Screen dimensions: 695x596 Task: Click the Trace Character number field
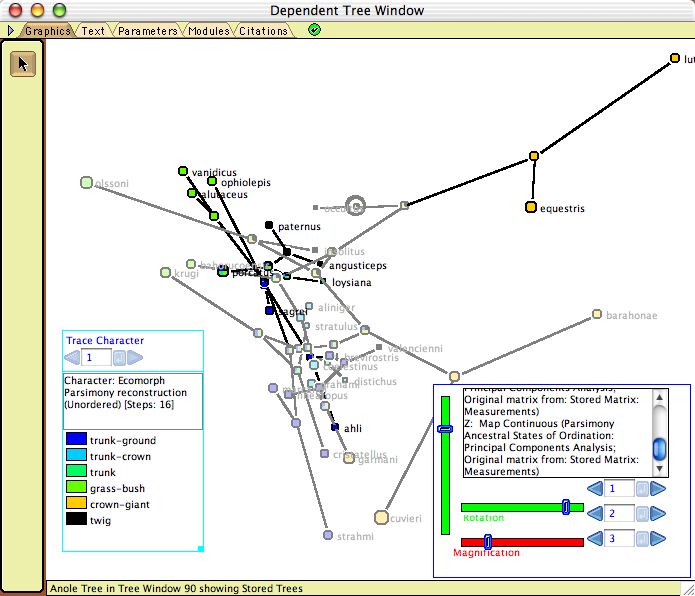[96, 357]
